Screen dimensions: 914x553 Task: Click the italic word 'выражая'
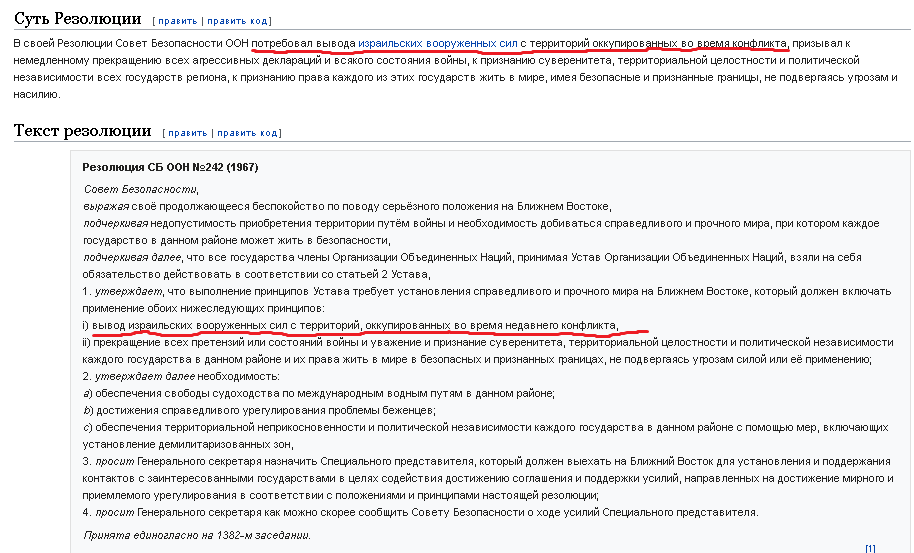tap(106, 206)
